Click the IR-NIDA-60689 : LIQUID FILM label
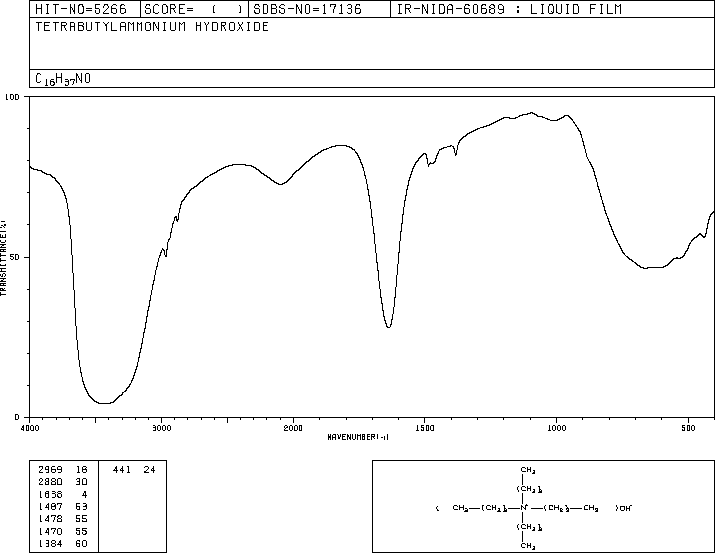The width and height of the screenshot is (715, 553). click(x=509, y=9)
